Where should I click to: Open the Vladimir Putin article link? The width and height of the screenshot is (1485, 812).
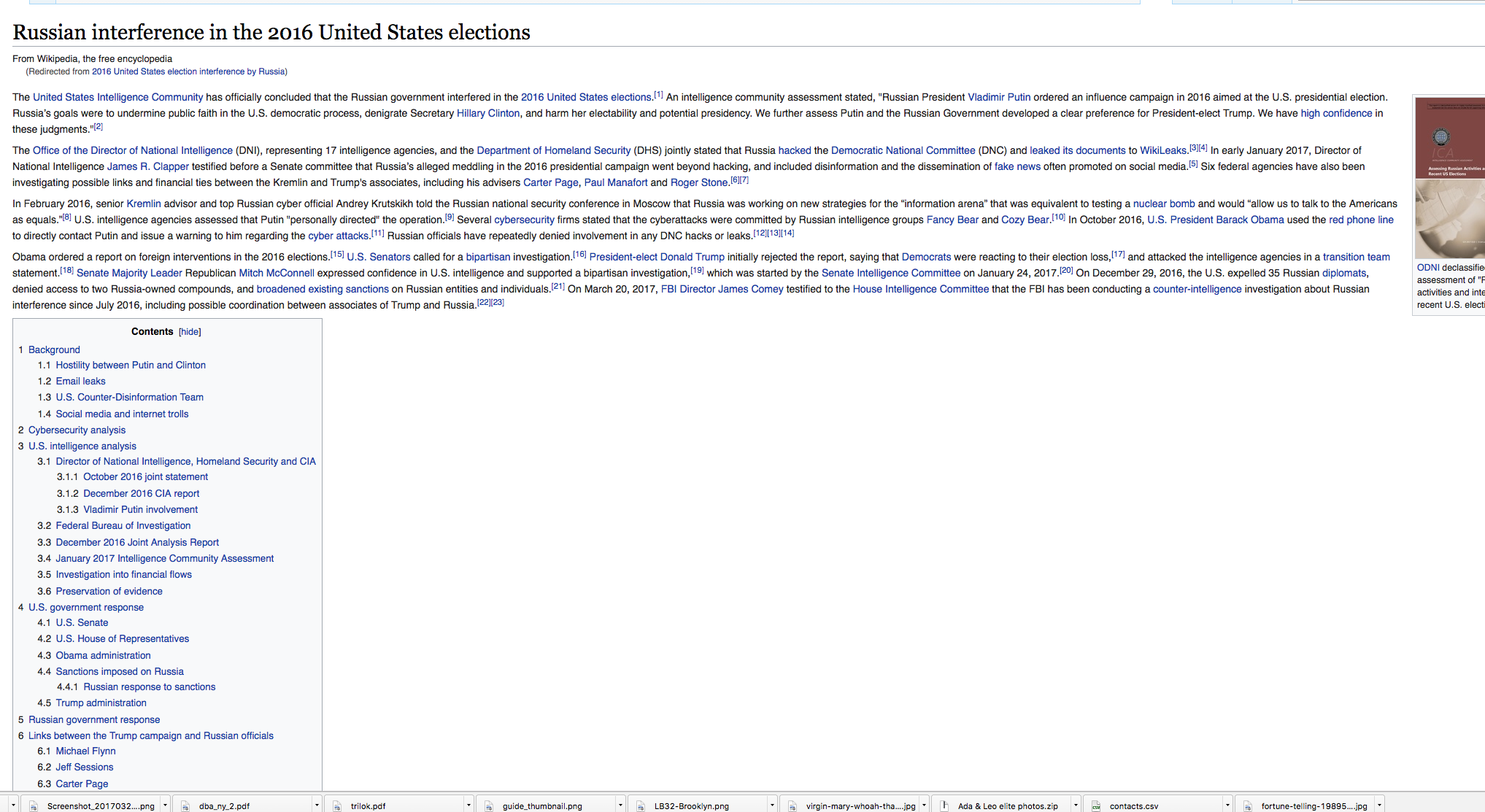tap(999, 97)
